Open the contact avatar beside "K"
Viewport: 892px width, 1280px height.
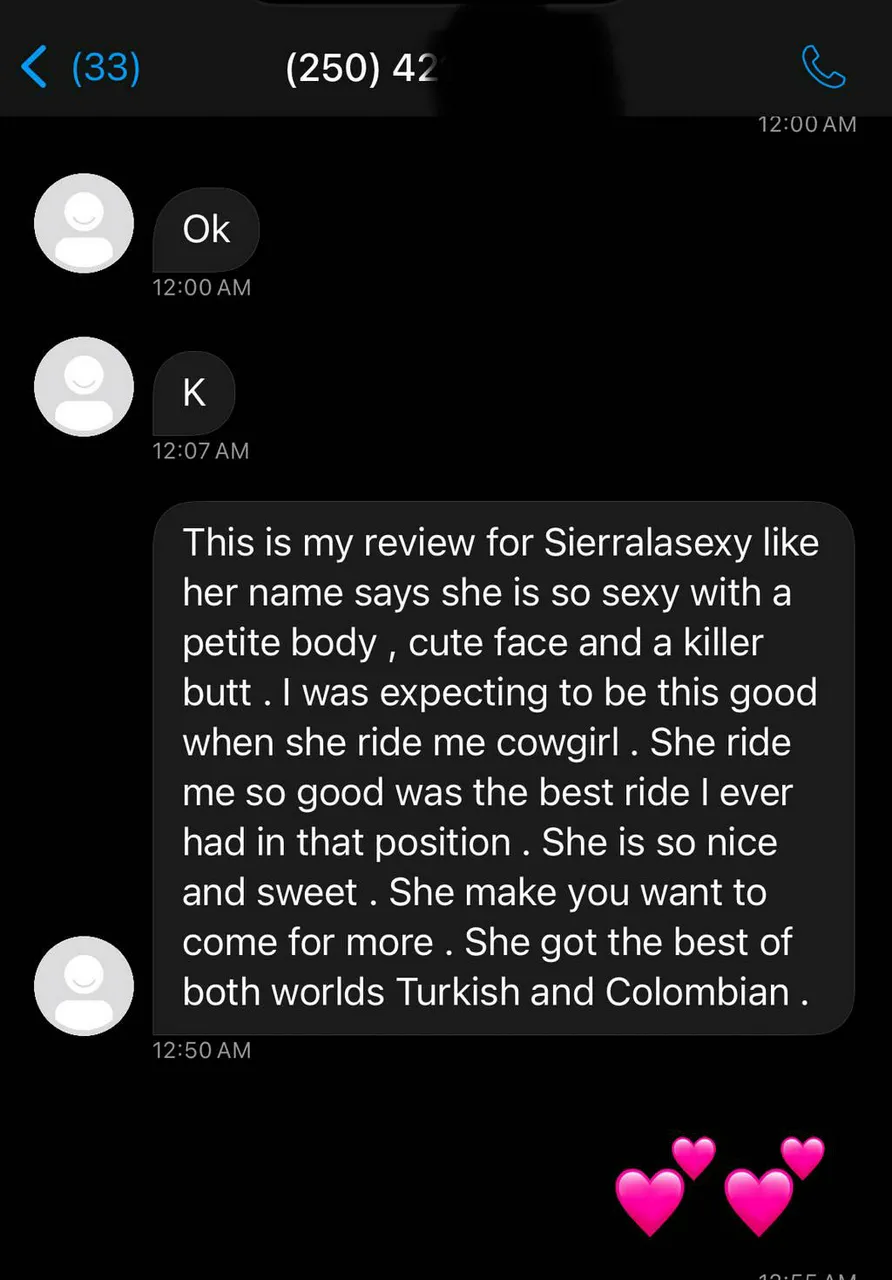point(84,386)
